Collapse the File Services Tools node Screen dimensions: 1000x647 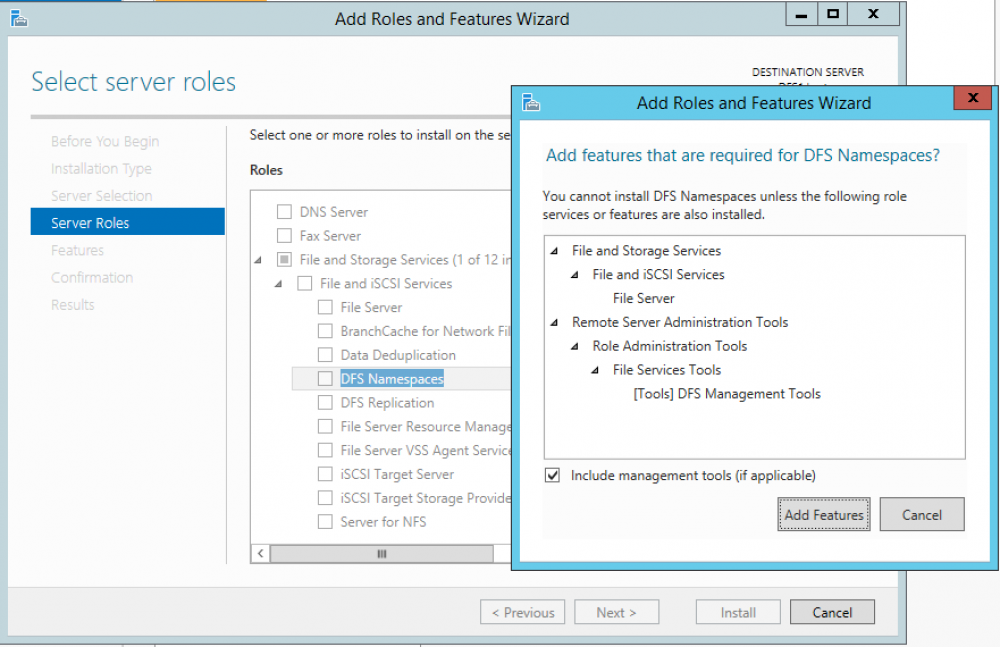click(594, 370)
